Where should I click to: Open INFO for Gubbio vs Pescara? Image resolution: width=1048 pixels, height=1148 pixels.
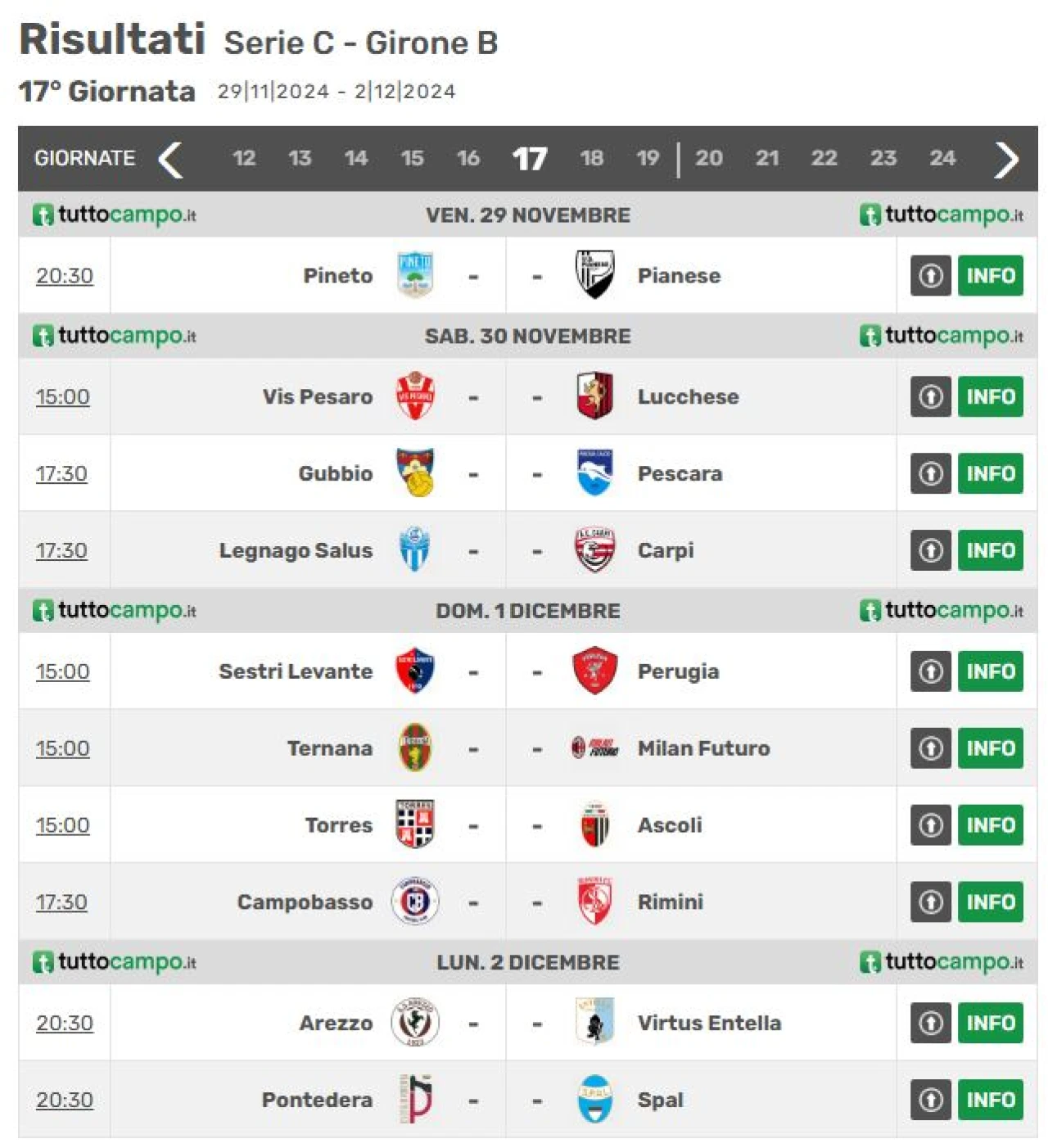coord(991,473)
